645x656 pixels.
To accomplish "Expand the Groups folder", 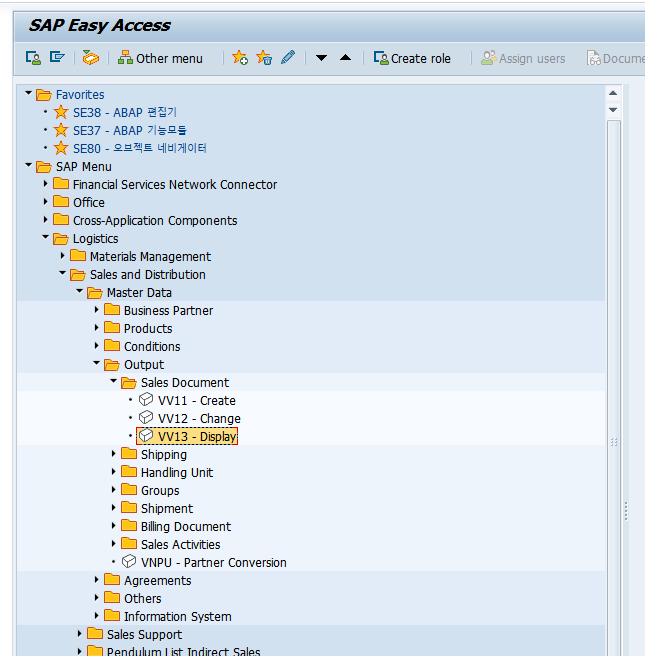I will [x=113, y=489].
